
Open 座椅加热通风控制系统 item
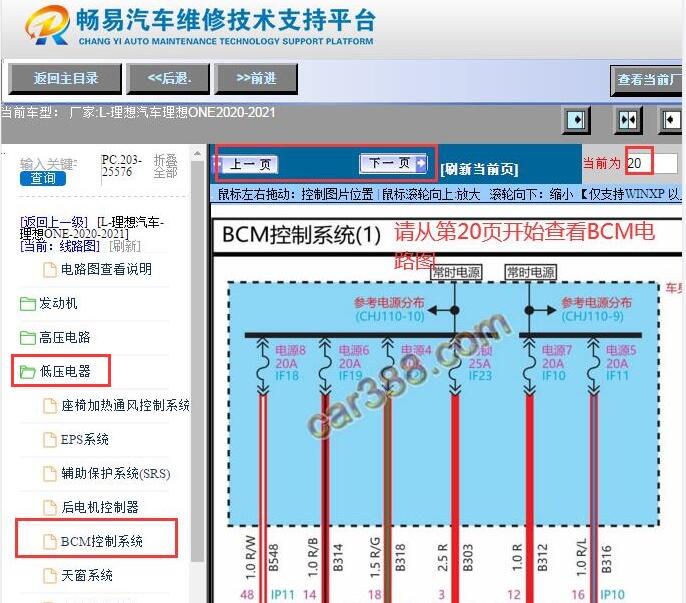click(125, 406)
